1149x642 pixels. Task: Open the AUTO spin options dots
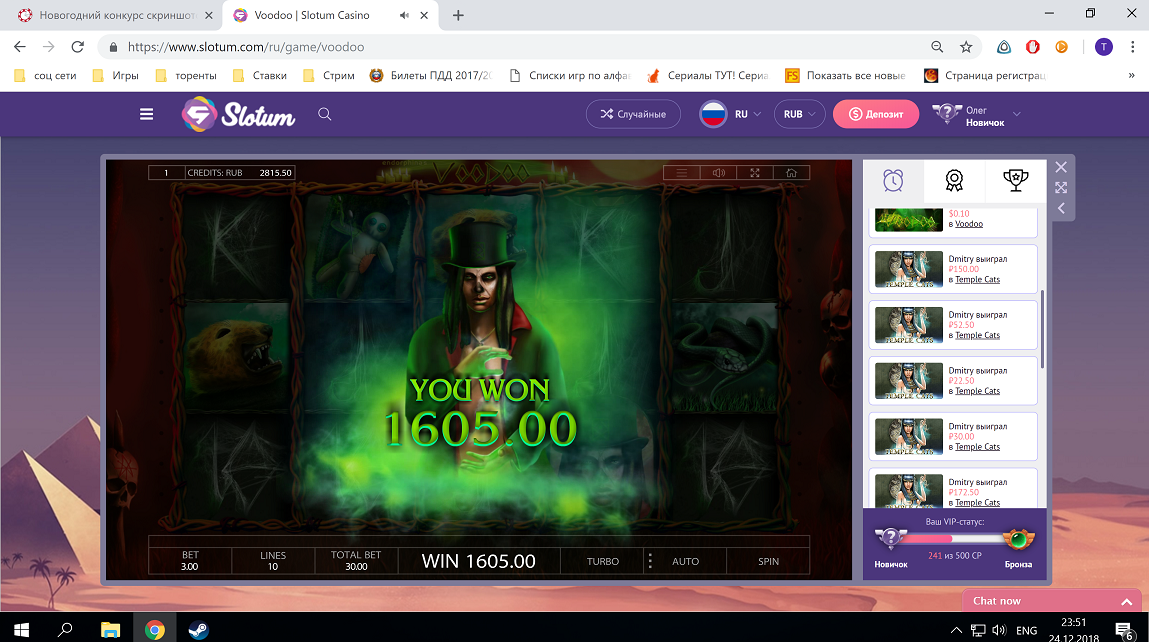(x=650, y=561)
